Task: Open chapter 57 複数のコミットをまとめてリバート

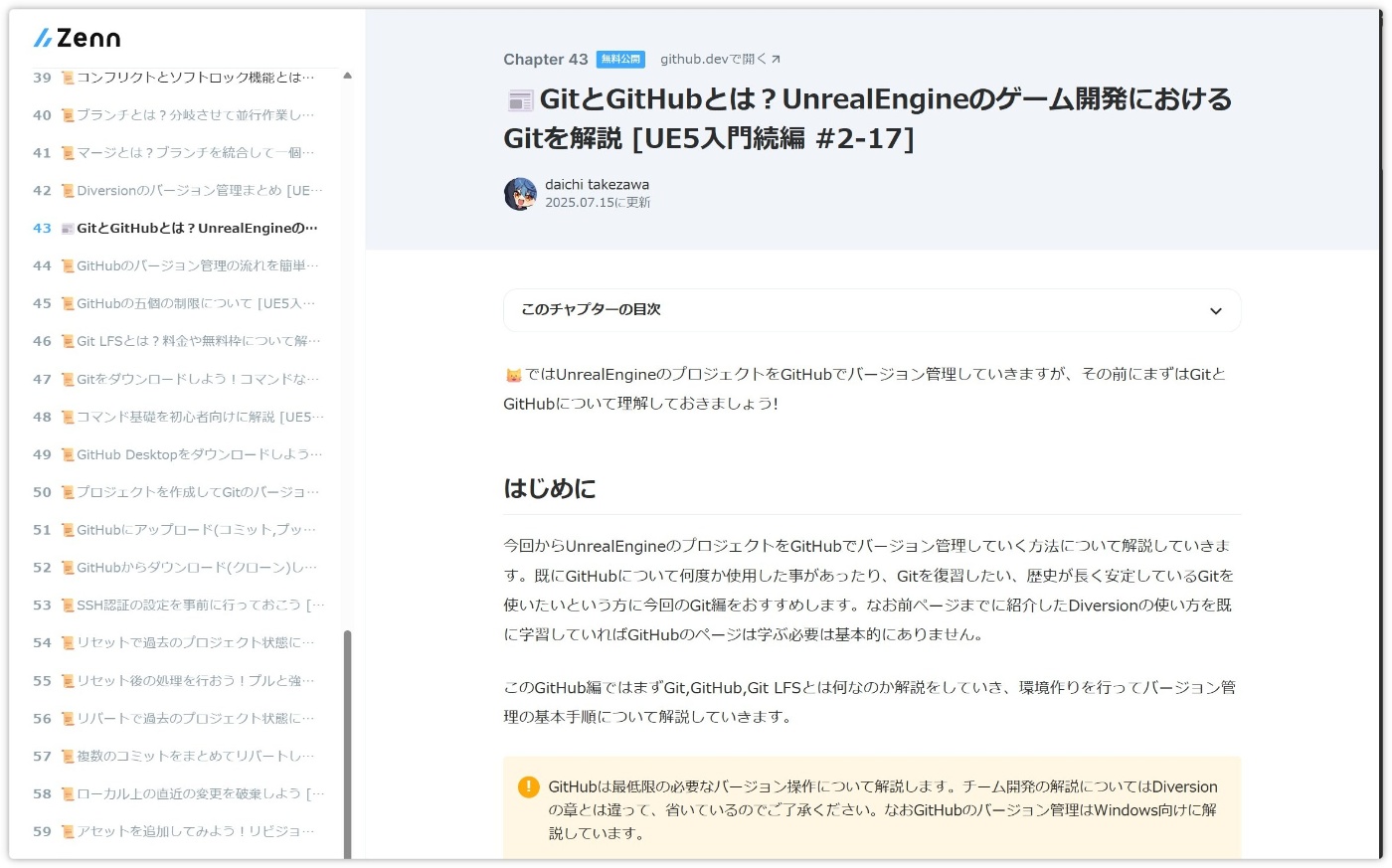Action: point(179,758)
